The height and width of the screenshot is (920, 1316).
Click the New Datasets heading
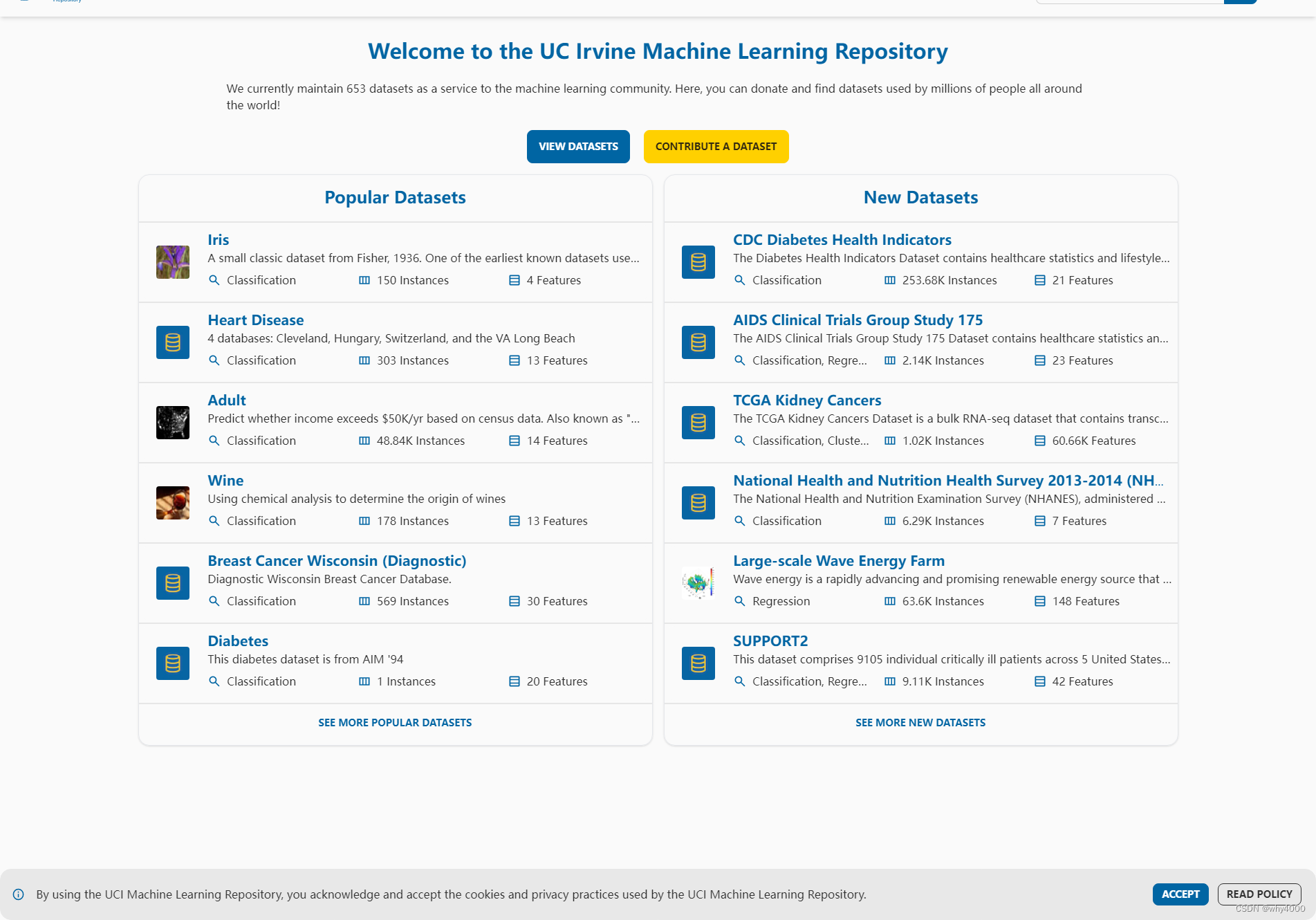click(x=920, y=198)
